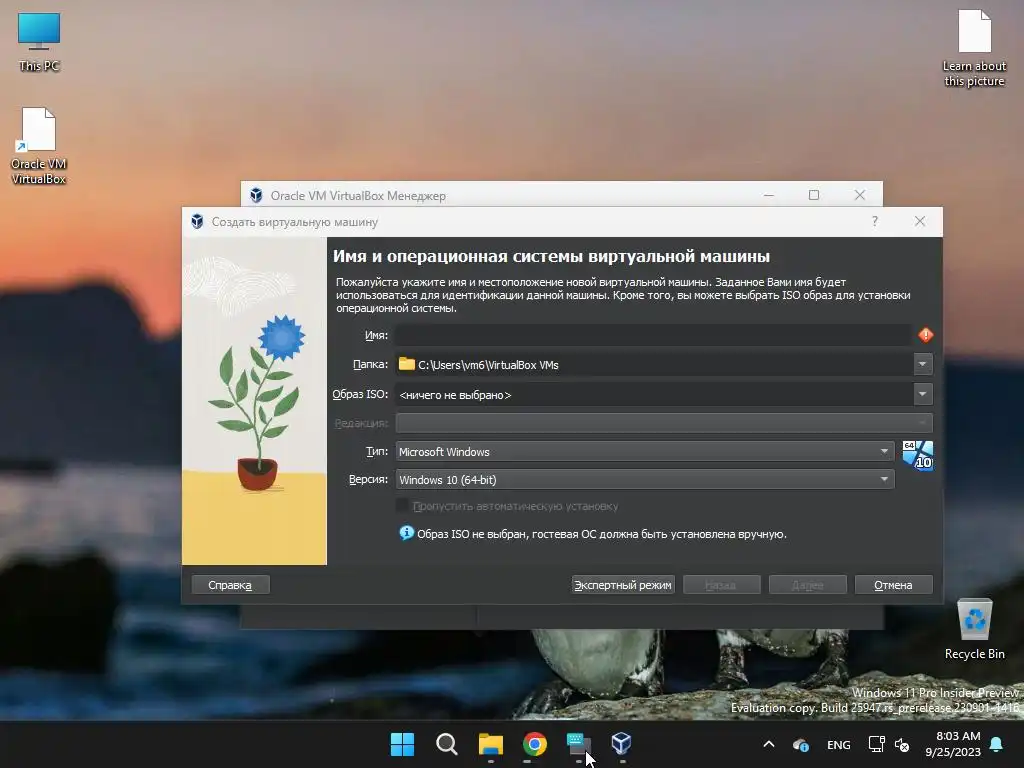Click the Образ ISO: label
The height and width of the screenshot is (768, 1024).
coord(360,394)
